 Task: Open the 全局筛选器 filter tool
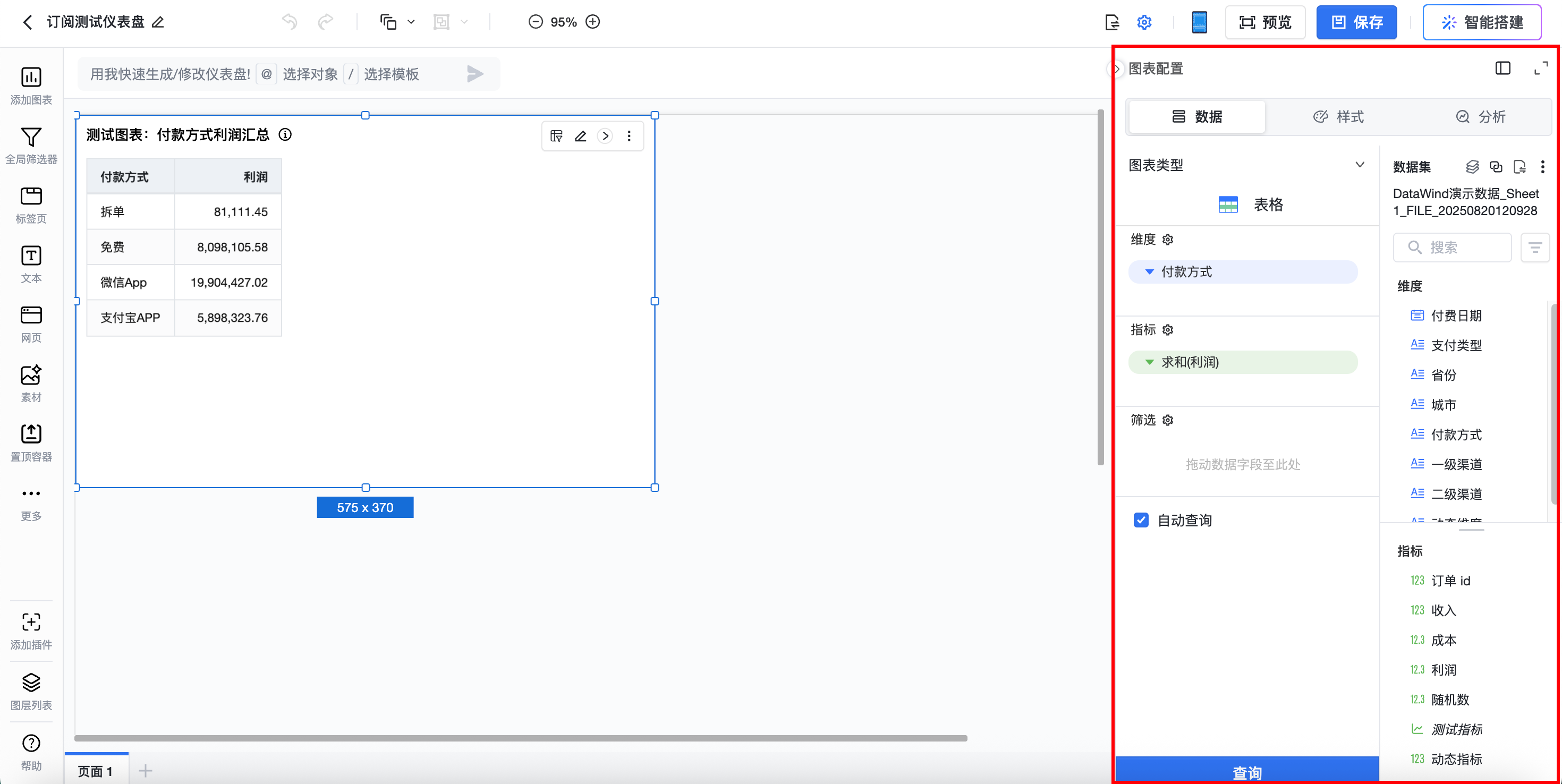31,138
